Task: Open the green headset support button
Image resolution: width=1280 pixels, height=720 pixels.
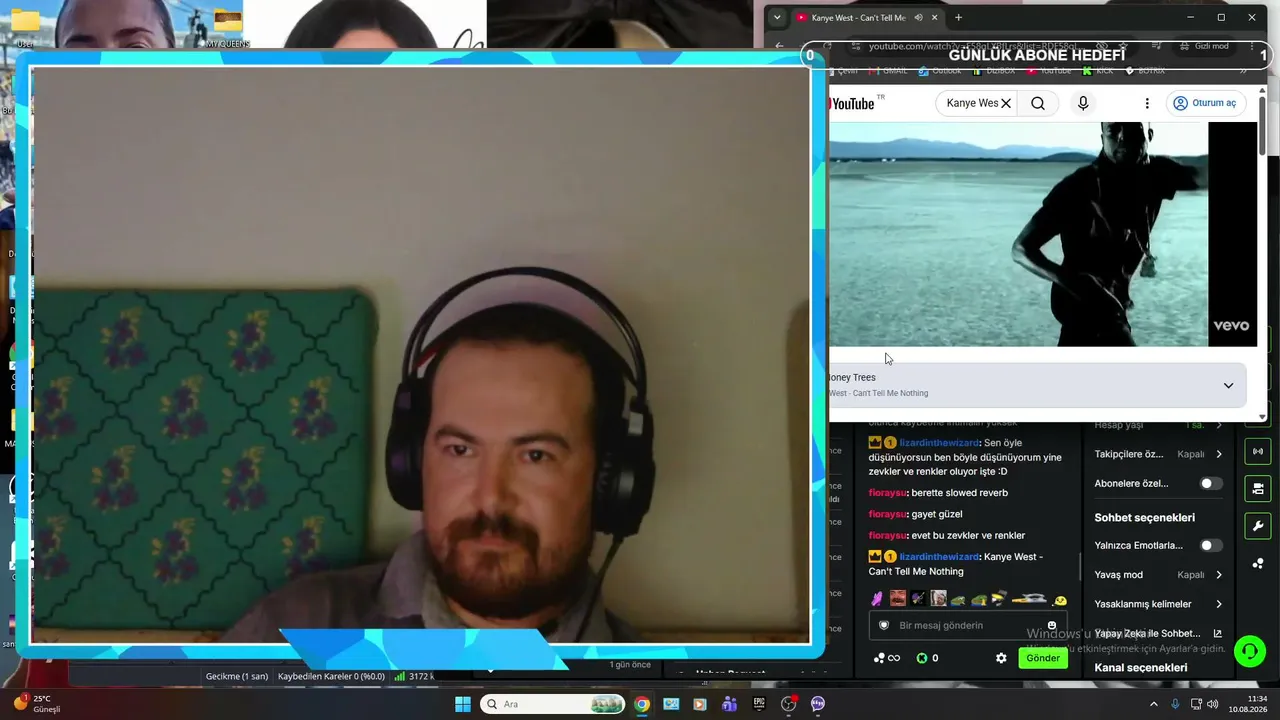Action: pos(1249,652)
